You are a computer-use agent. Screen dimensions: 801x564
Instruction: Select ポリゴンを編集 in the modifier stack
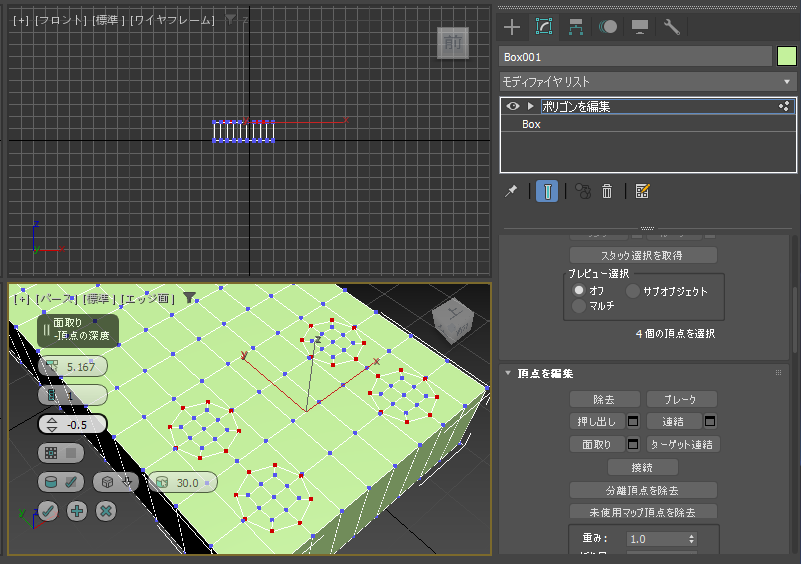click(576, 106)
